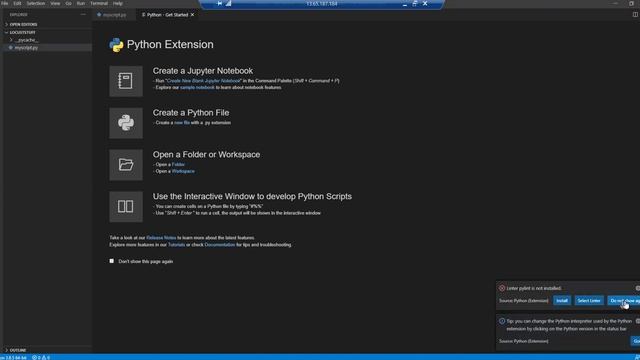The image size is (640, 360).
Task: Open the Create New Blank Jupyter Notebook link
Action: (x=204, y=81)
